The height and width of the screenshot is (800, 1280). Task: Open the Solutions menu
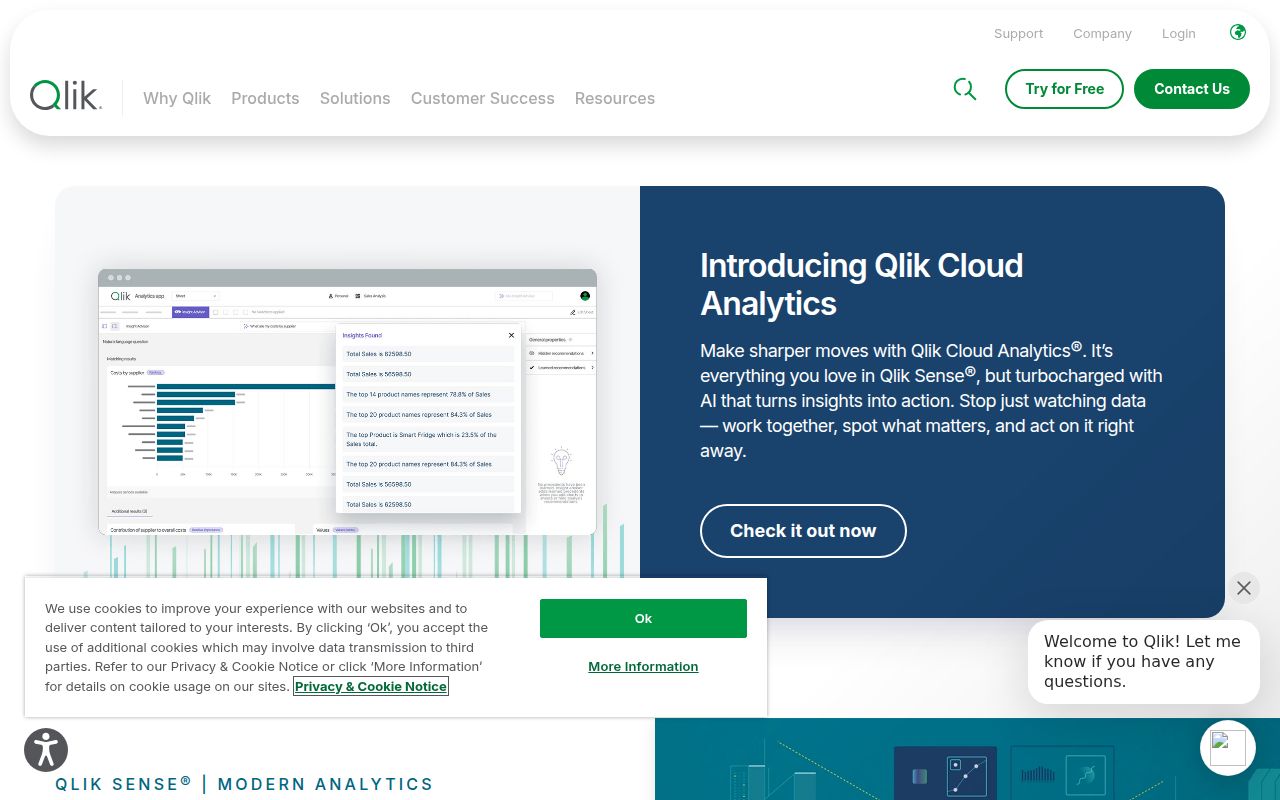[355, 98]
